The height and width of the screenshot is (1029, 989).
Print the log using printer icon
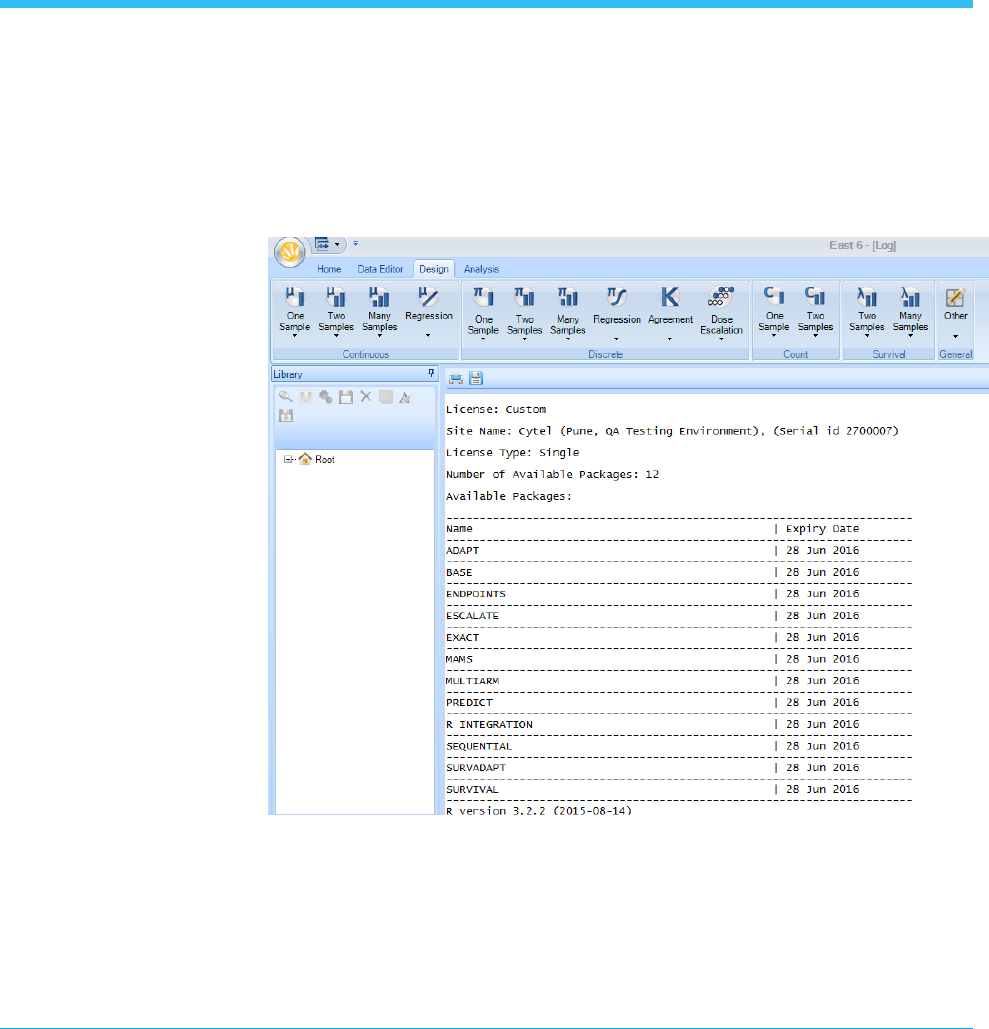pyautogui.click(x=455, y=378)
